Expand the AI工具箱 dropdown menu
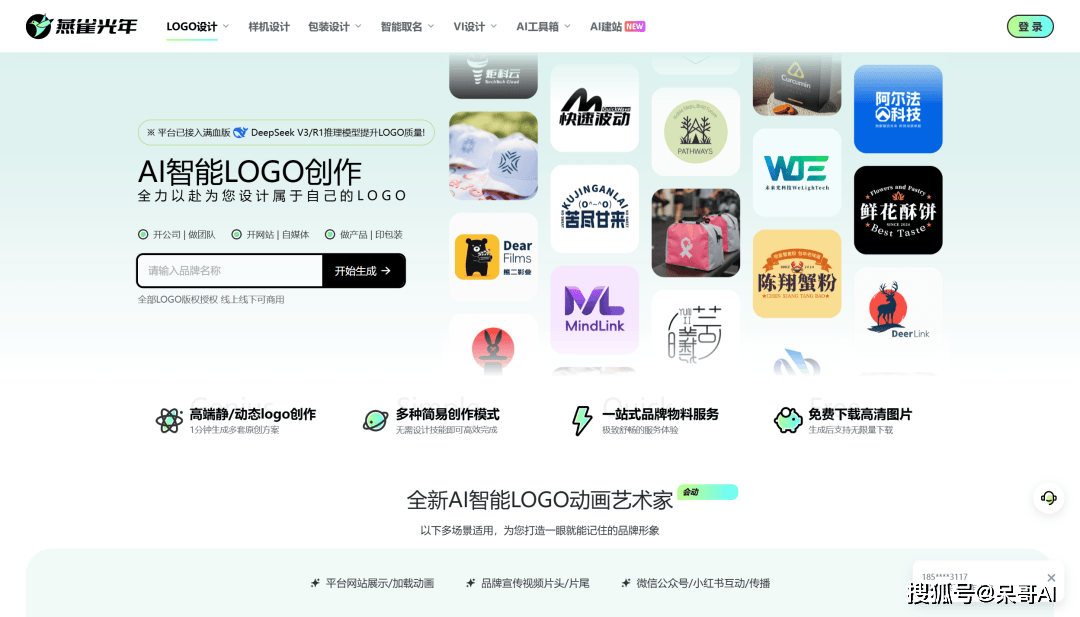The width and height of the screenshot is (1080, 617). [543, 27]
